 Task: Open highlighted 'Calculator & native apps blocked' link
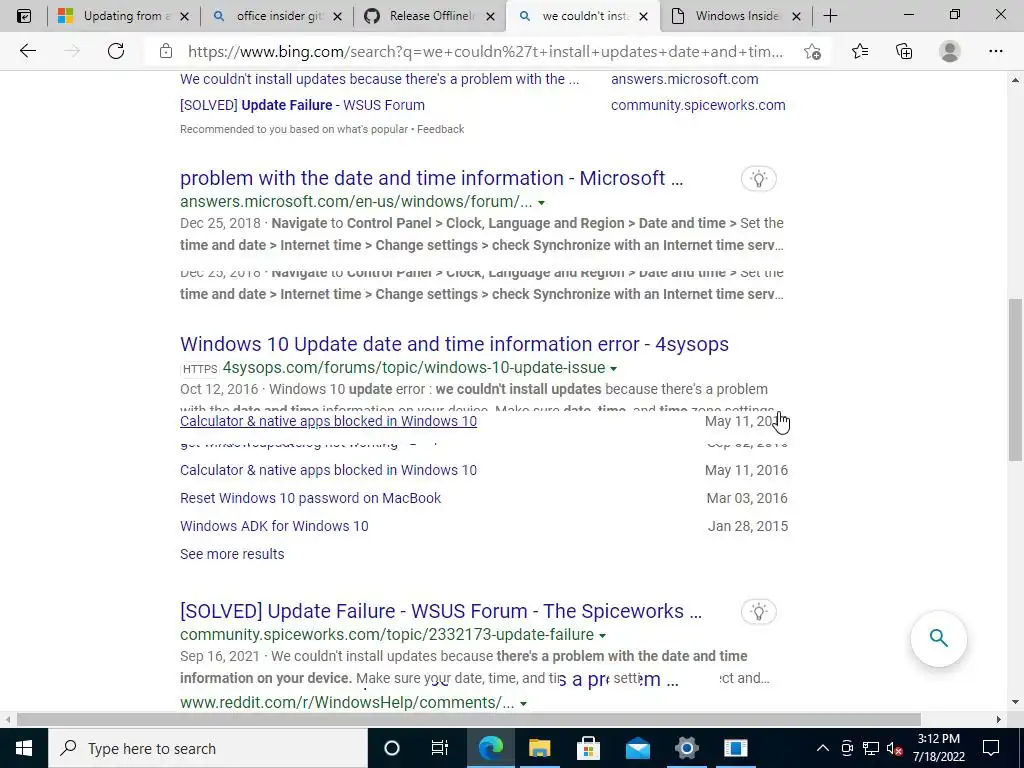pos(328,421)
